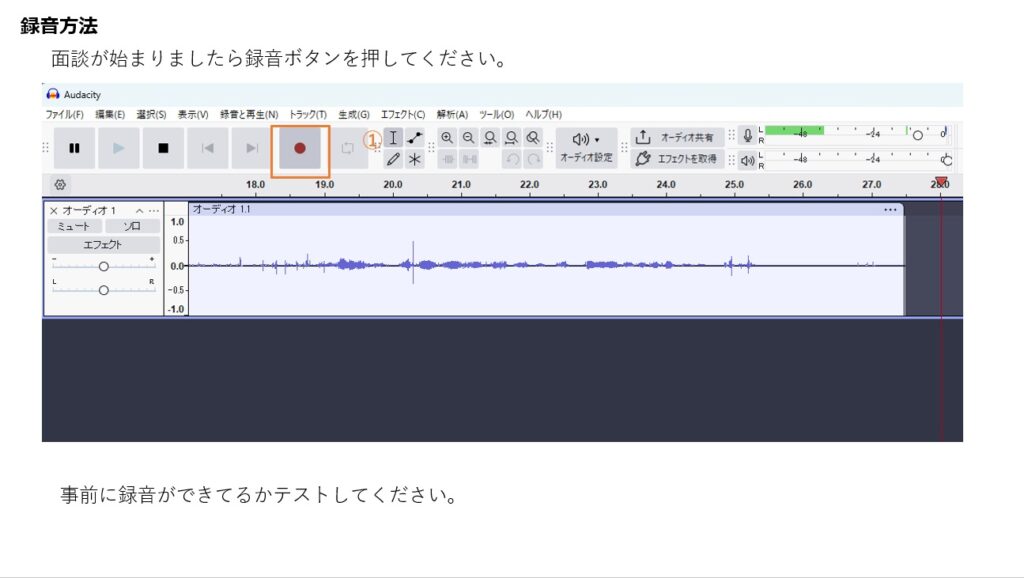Screen dimensions: 1024x578
Task: Open the timeline options gear icon
Action: 60,185
